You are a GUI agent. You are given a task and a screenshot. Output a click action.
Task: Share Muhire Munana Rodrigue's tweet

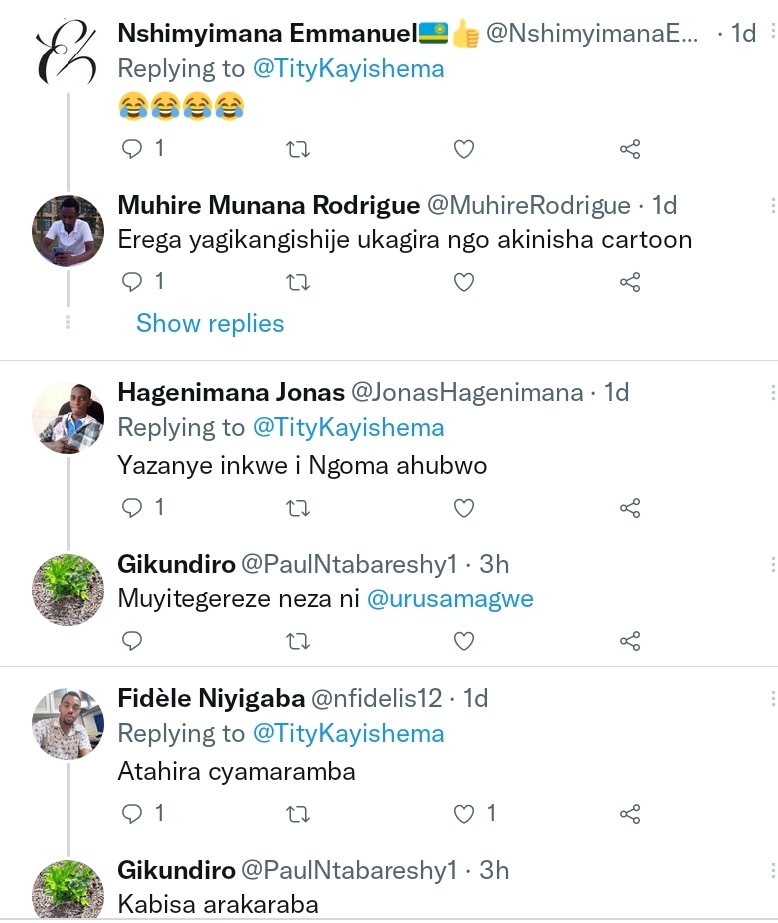(629, 282)
